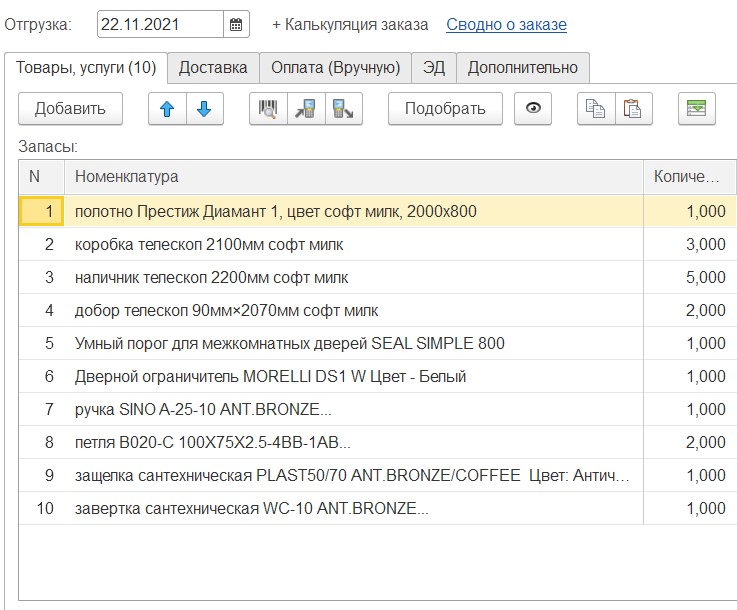Go to the Дополнительно tab
737x610 pixels.
[x=523, y=68]
